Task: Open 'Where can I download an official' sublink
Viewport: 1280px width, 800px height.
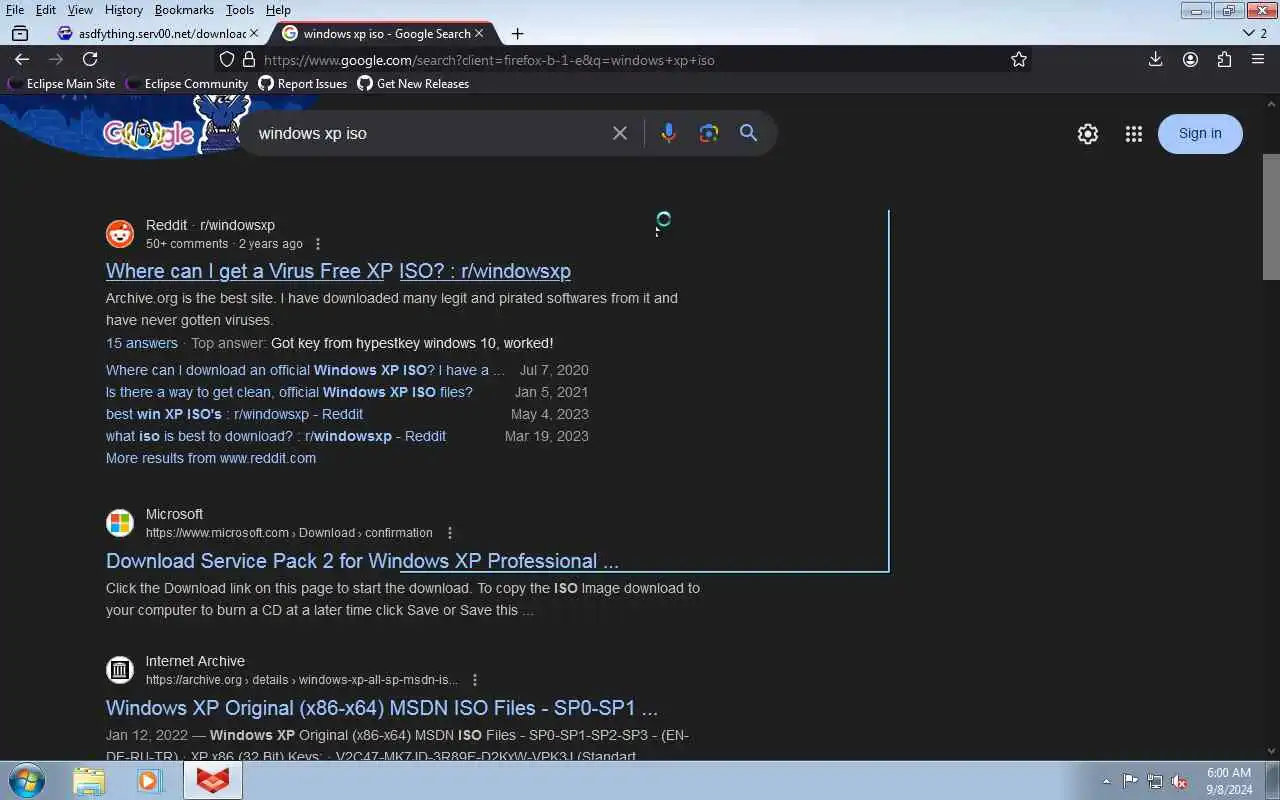Action: pos(305,370)
